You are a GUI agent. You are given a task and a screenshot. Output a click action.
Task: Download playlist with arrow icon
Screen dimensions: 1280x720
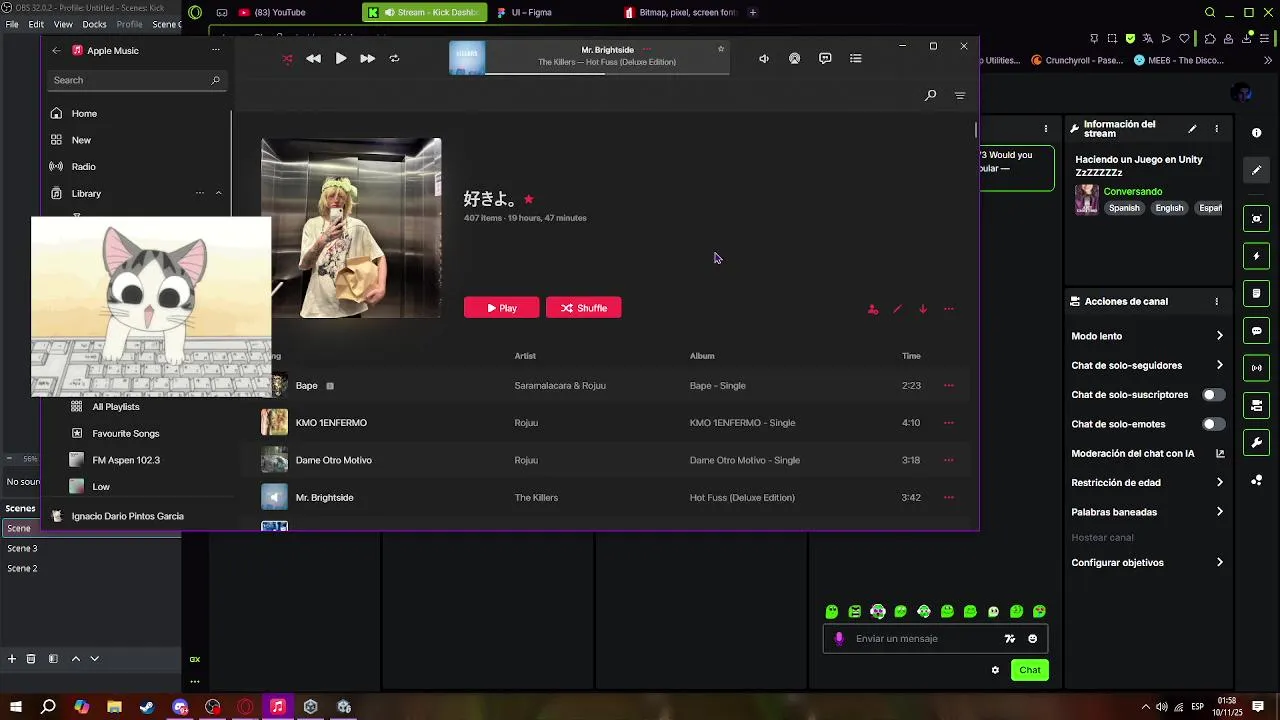pos(923,309)
